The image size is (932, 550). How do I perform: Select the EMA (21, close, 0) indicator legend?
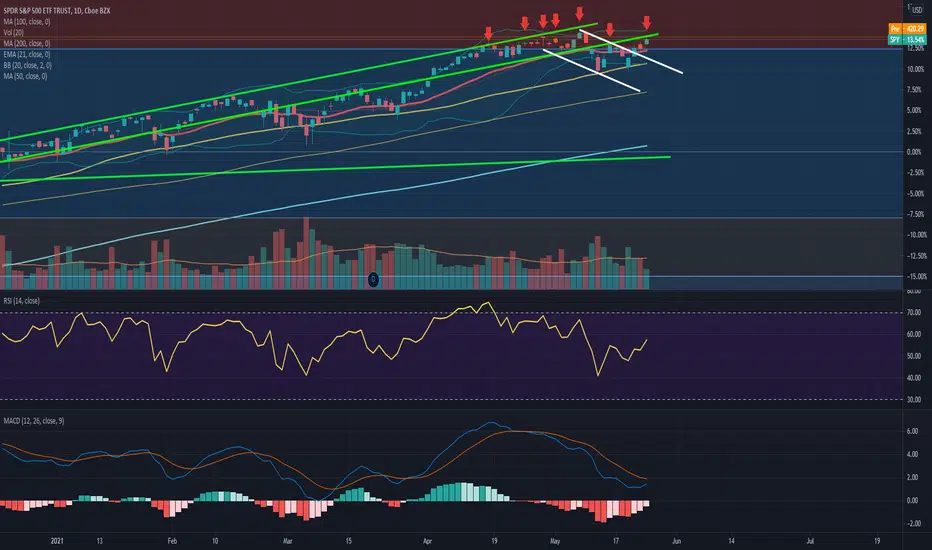coord(27,54)
